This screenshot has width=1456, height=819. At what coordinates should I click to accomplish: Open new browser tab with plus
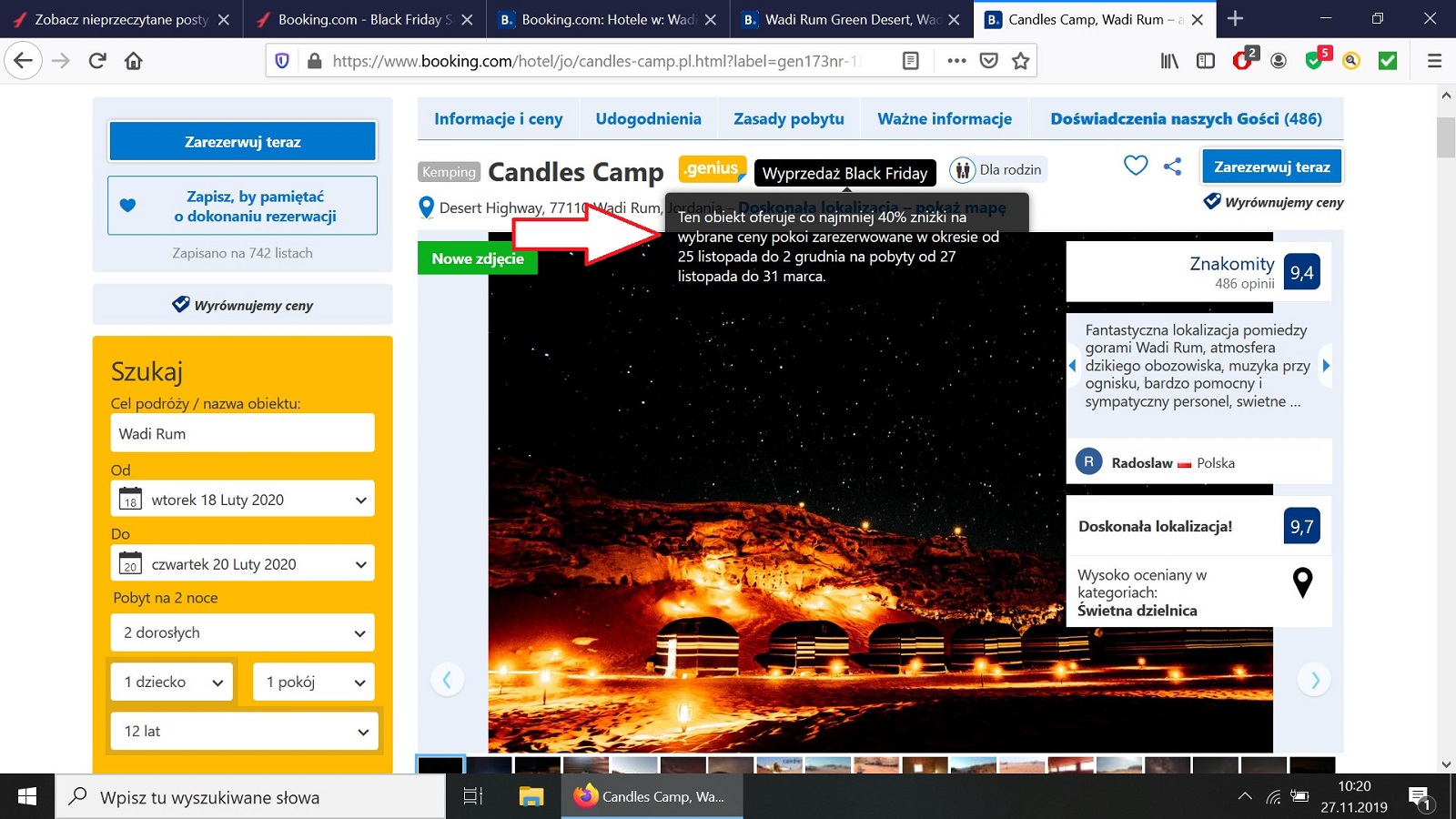click(1235, 18)
